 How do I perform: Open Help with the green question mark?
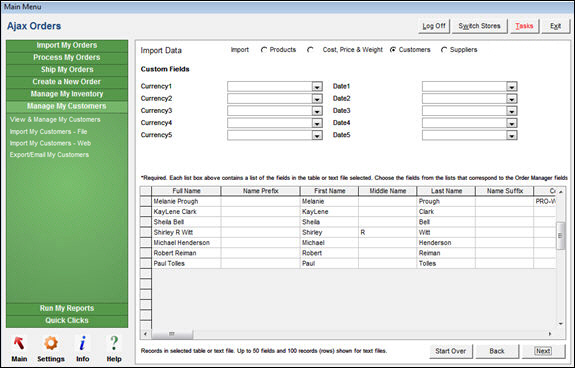(x=114, y=343)
